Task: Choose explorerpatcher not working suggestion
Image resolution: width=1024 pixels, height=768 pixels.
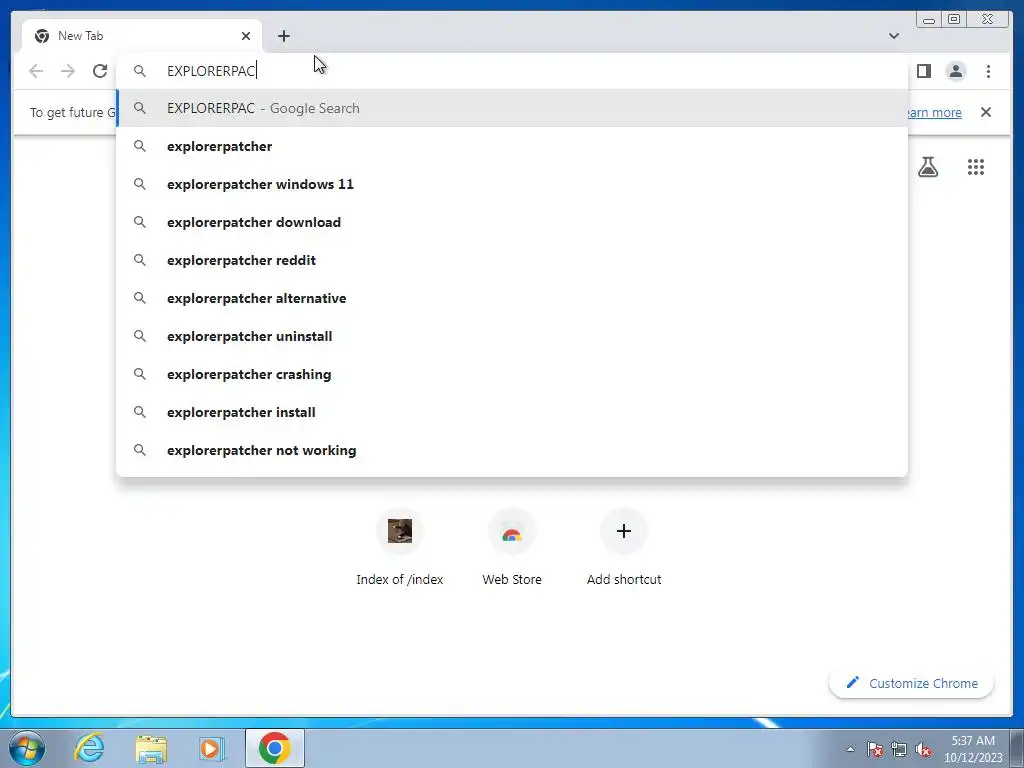Action: point(512,450)
